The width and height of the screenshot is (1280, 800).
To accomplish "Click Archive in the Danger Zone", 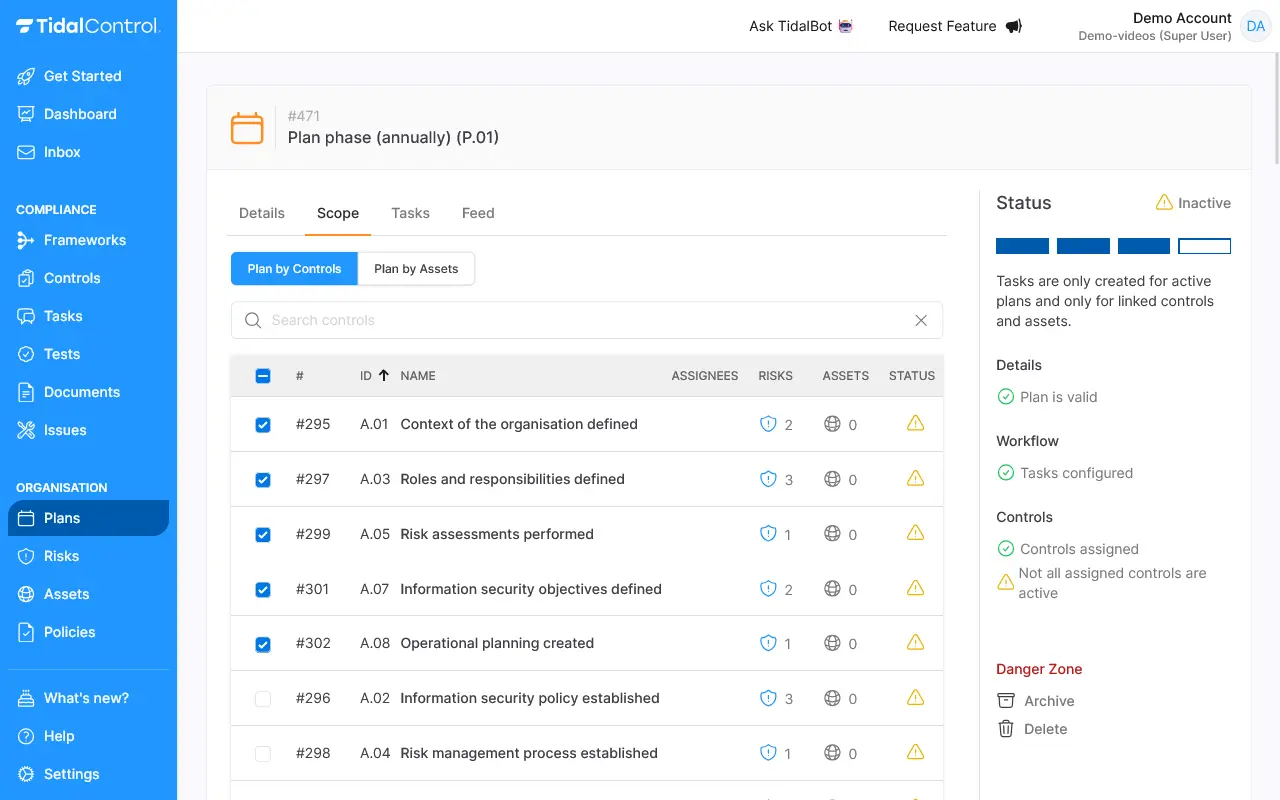I will pos(1036,701).
